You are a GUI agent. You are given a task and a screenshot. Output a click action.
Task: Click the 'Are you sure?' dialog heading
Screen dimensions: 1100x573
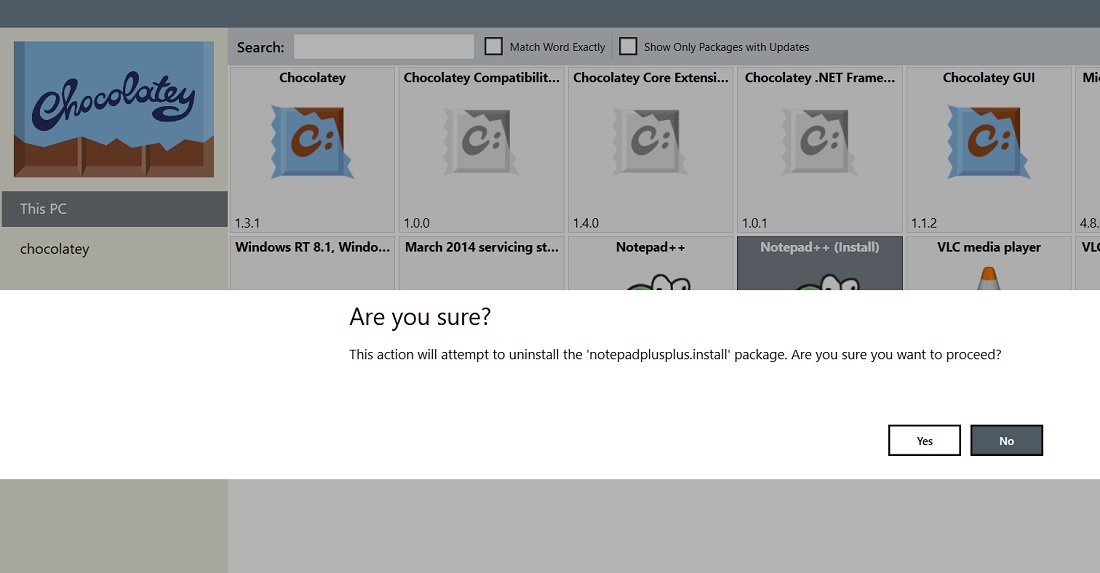pyautogui.click(x=420, y=317)
